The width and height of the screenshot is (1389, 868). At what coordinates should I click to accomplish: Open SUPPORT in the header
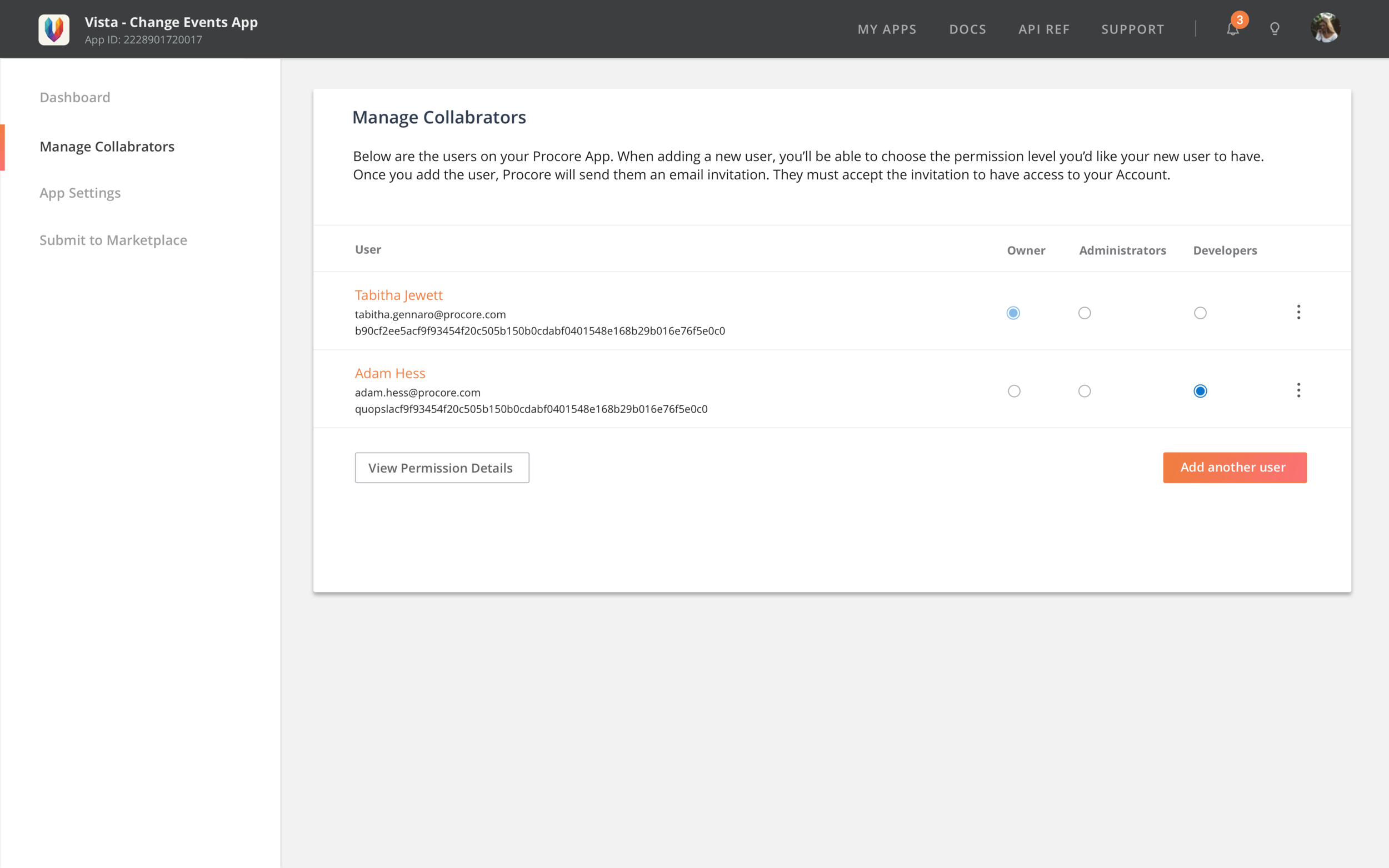pos(1132,29)
